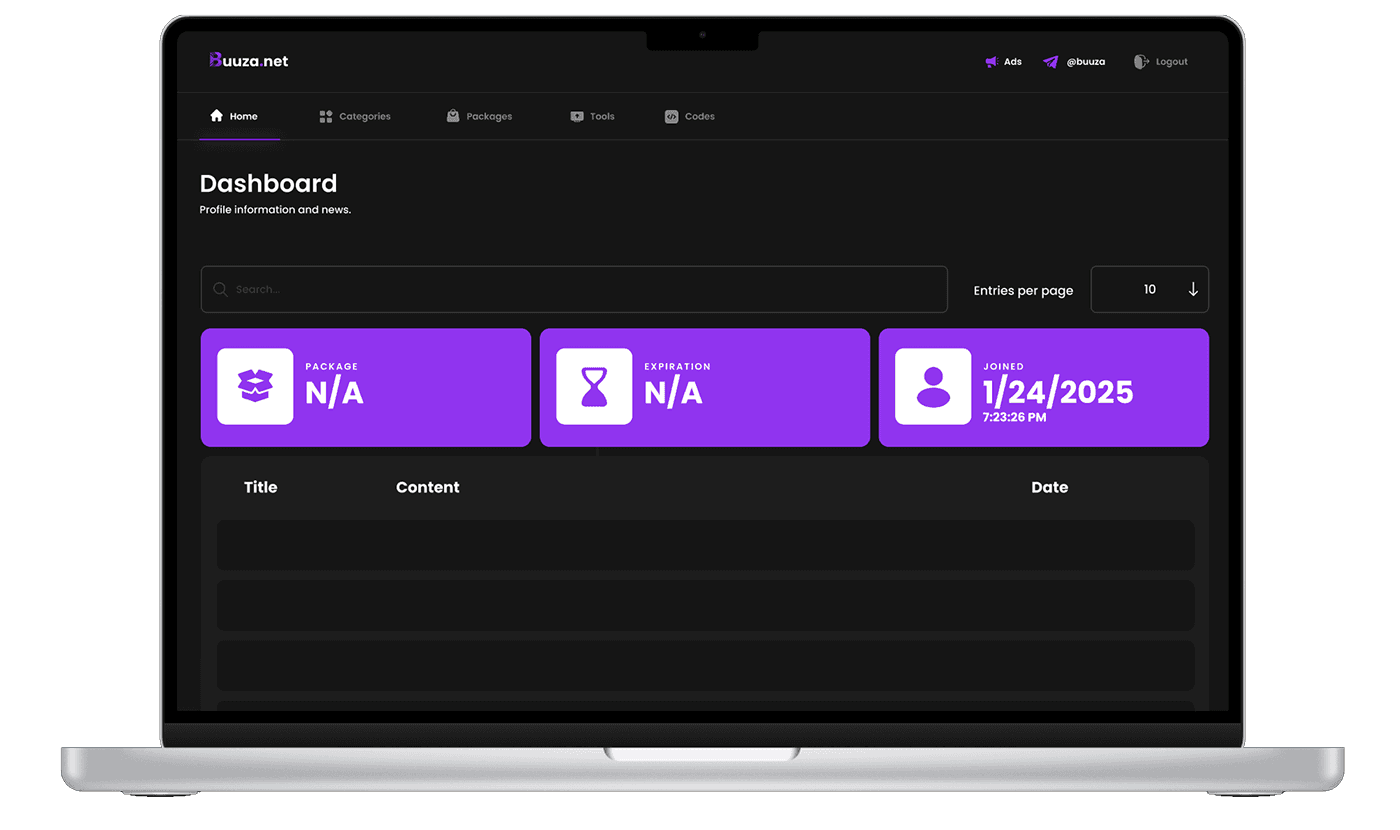Click the Buuza.net logo
This screenshot has width=1400, height=830.
pos(249,61)
